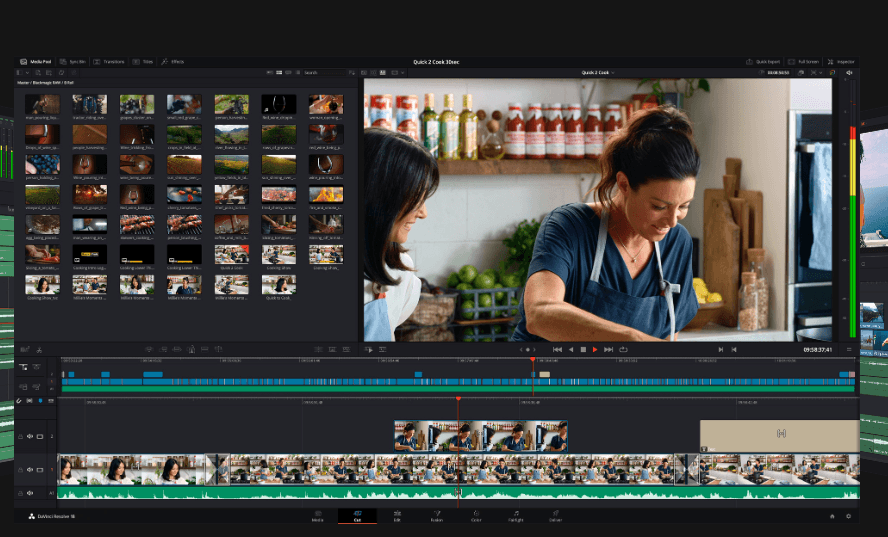Click the red Play button
The width and height of the screenshot is (888, 537).
[x=595, y=350]
